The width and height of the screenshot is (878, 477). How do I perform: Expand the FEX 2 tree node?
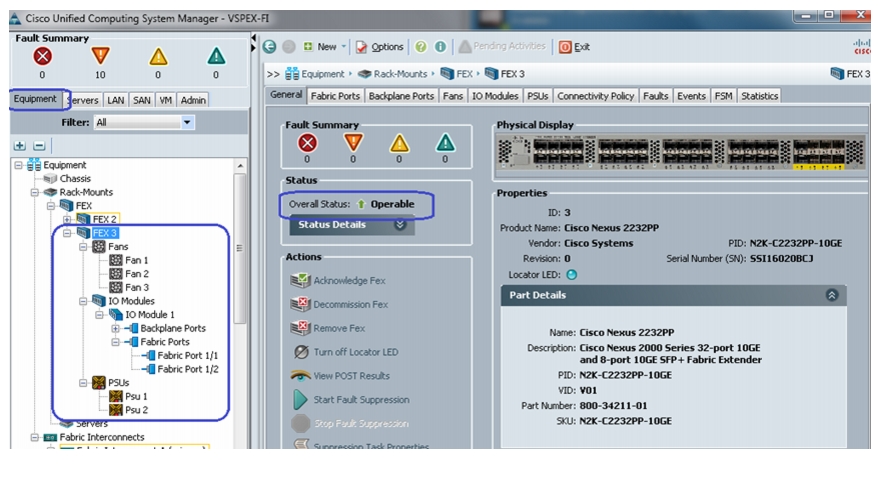click(67, 219)
